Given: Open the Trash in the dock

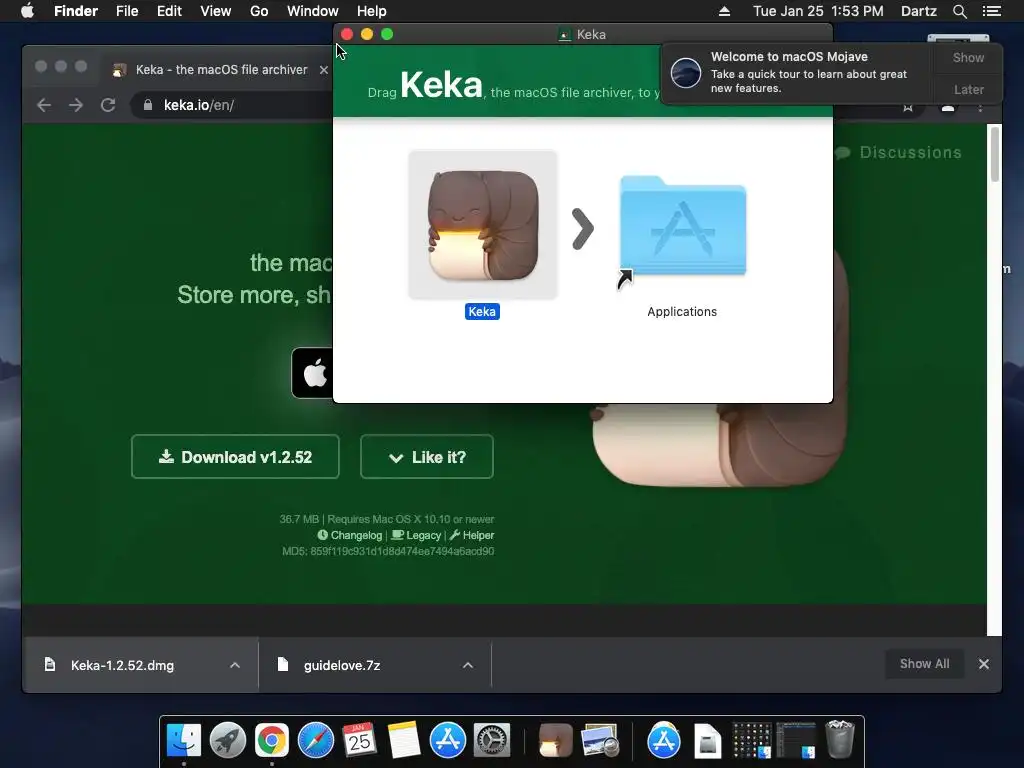Looking at the screenshot, I should [840, 740].
